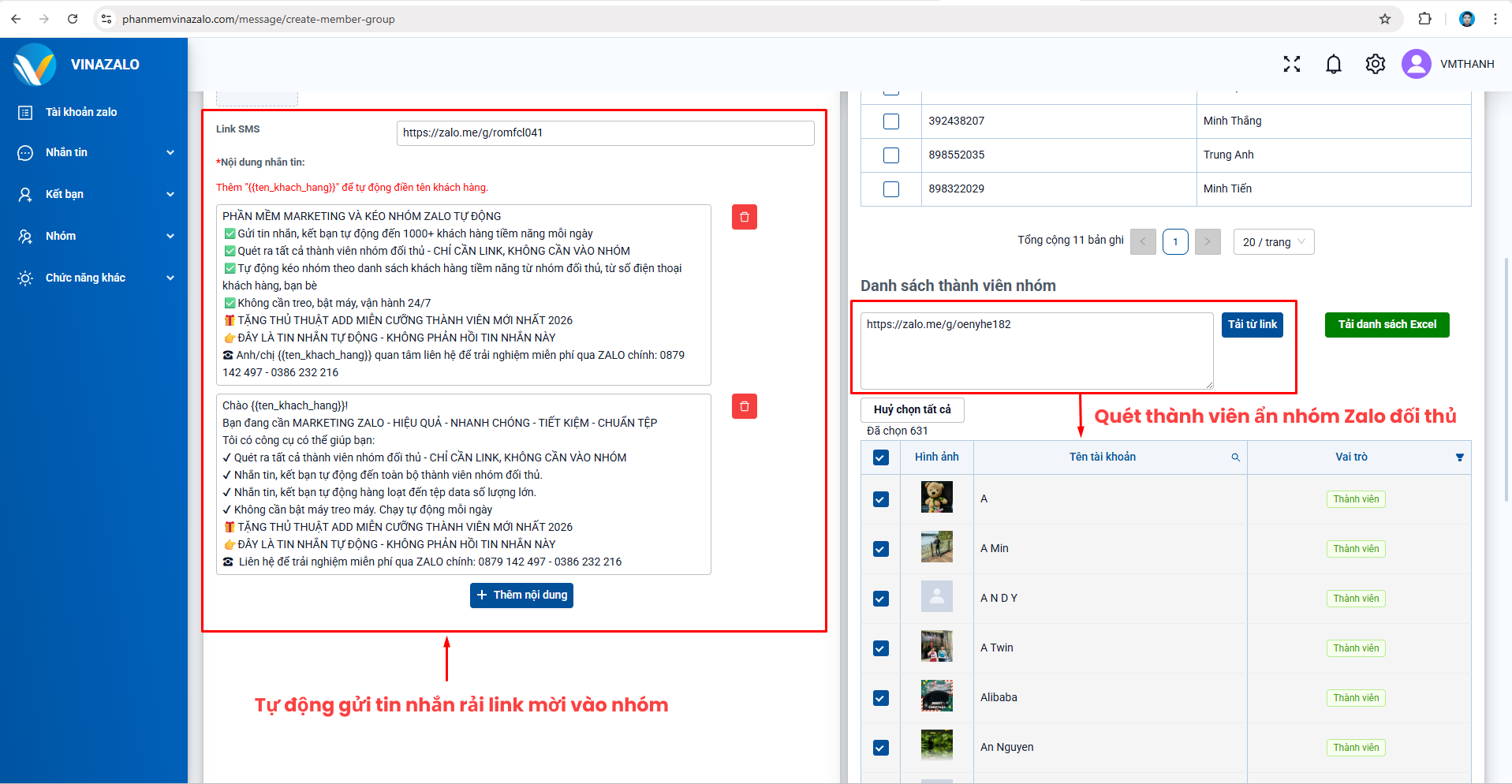Uncheck the member A Min checkbox
The width and height of the screenshot is (1512, 784).
[x=881, y=549]
